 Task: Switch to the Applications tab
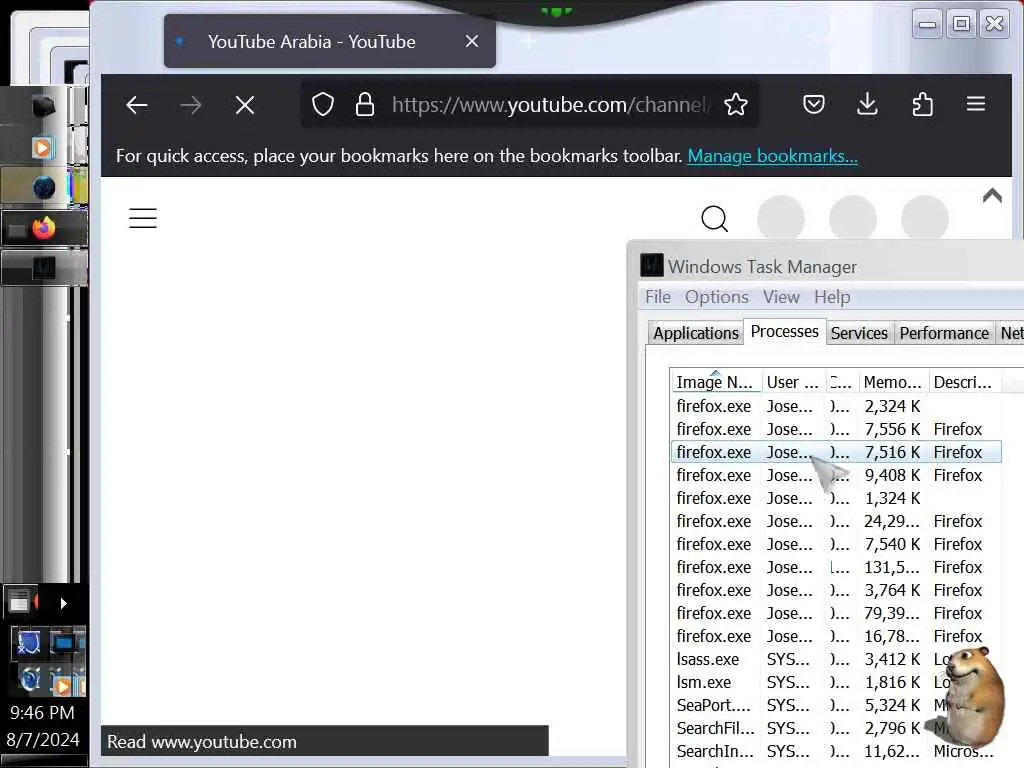(696, 333)
